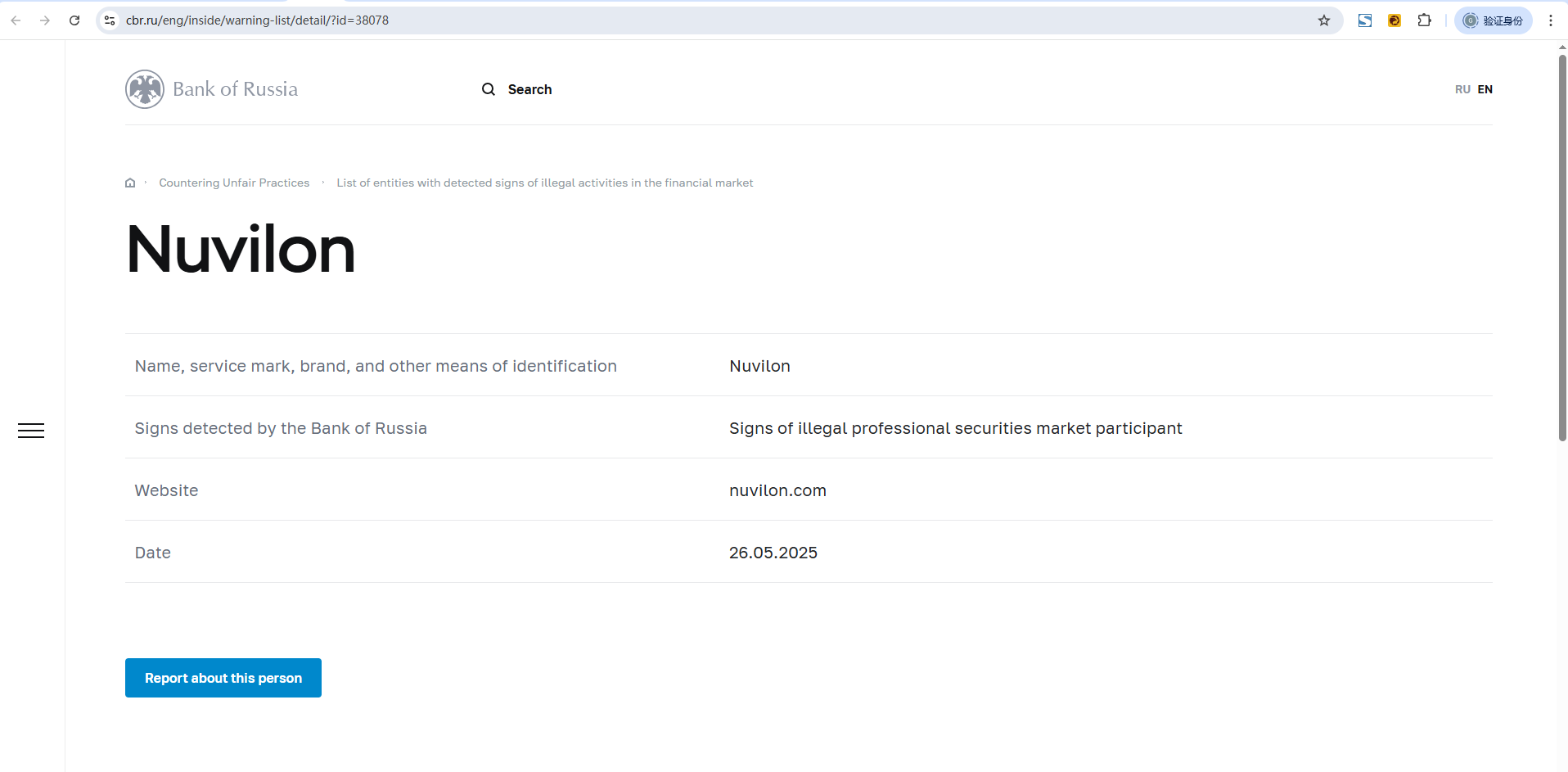Switch language to RU
The height and width of the screenshot is (772, 1568).
1462,89
